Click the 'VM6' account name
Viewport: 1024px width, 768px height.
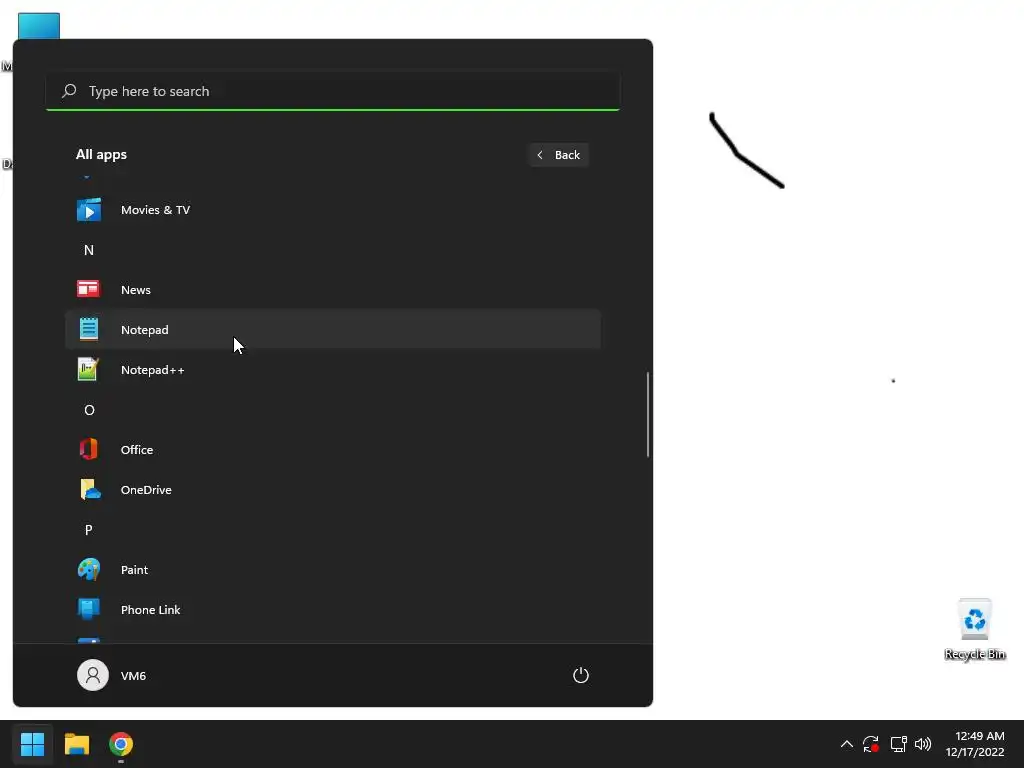133,676
